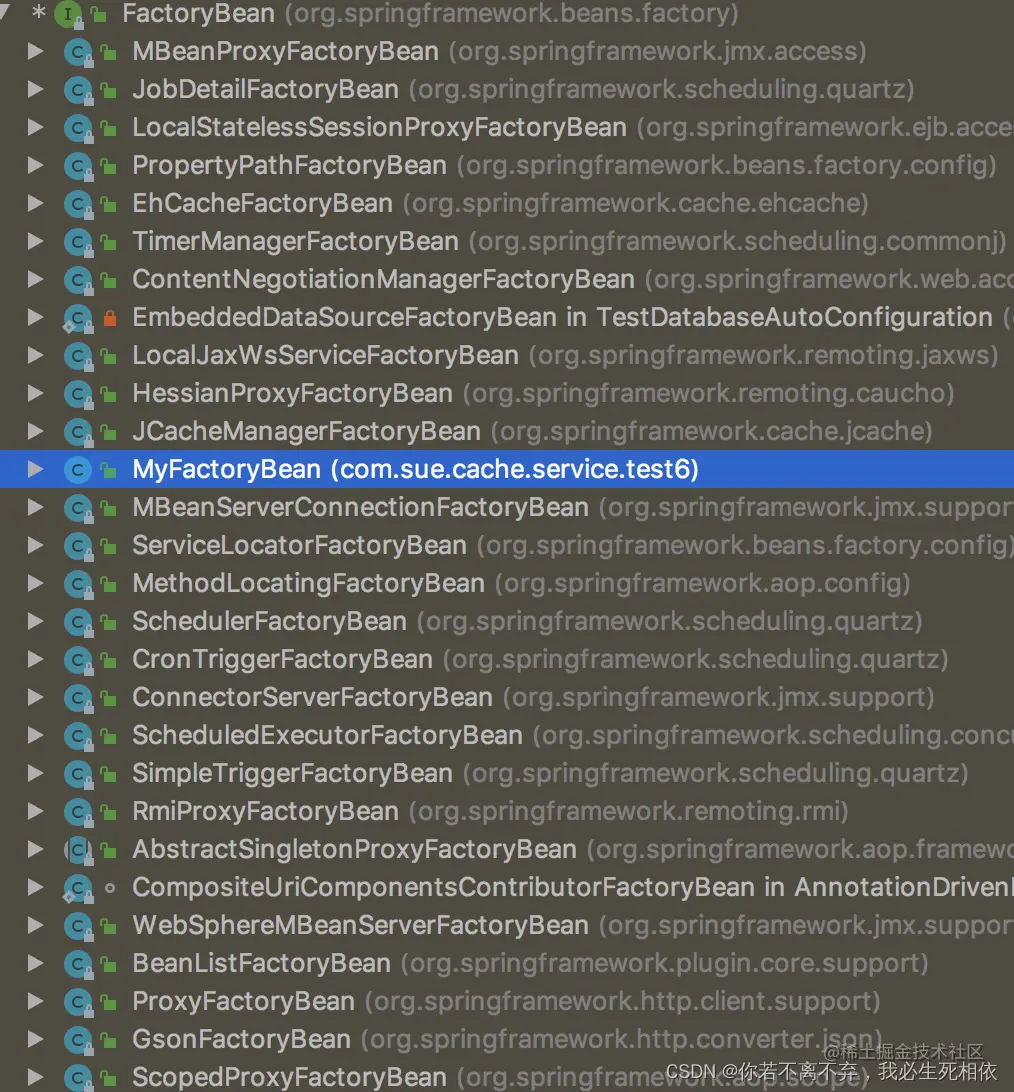Click public visibility icon of JobDetailFactoryBean

coord(108,90)
